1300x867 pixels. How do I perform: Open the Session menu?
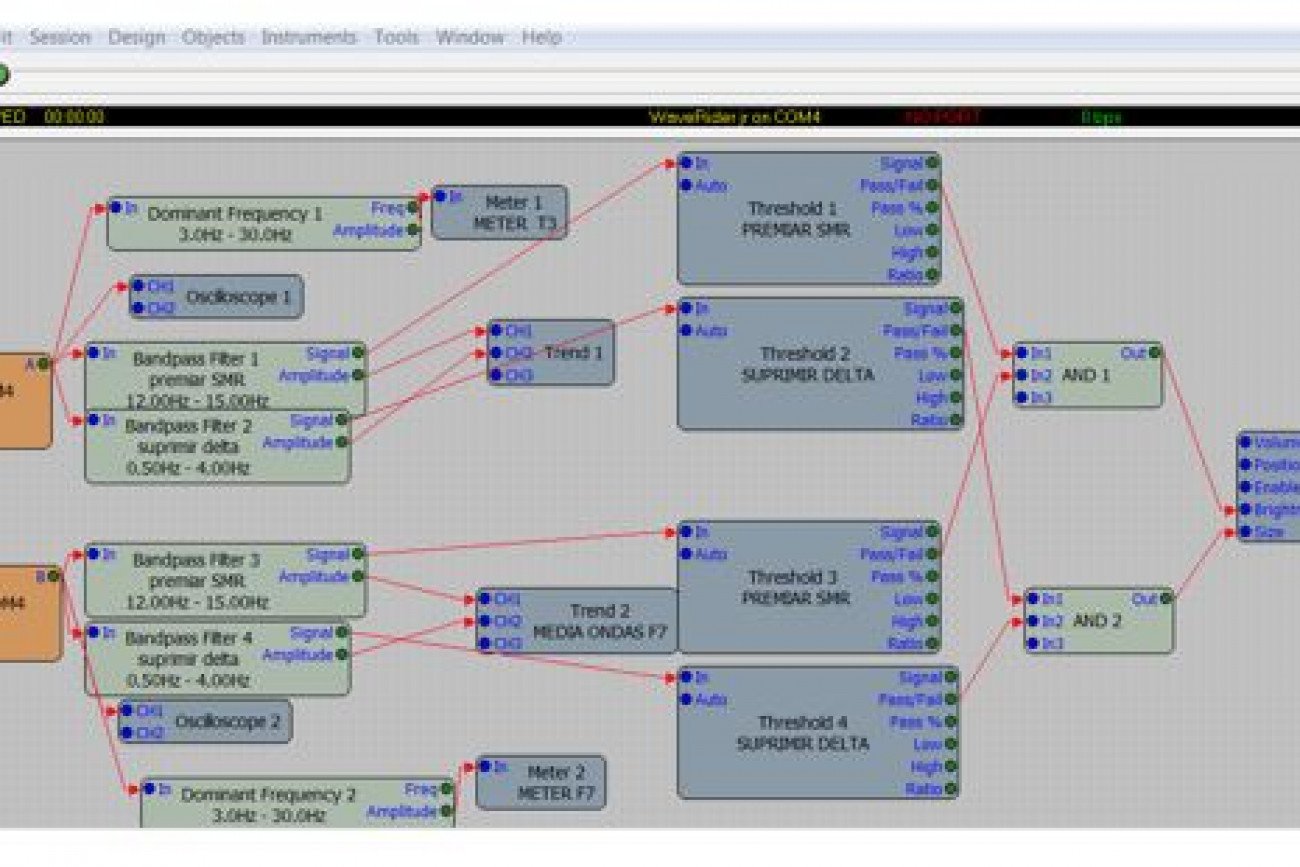(x=59, y=38)
